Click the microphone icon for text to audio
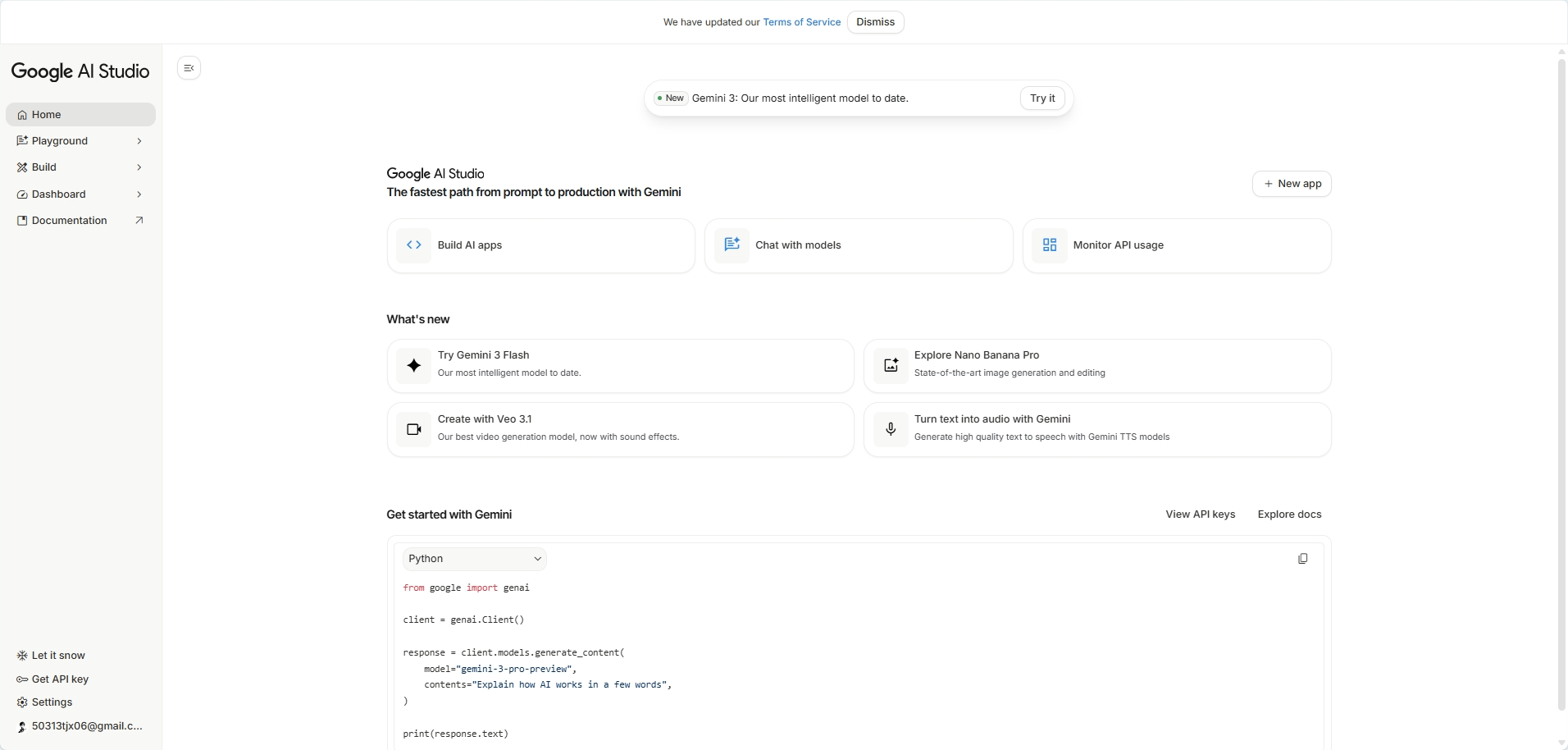 click(x=891, y=429)
